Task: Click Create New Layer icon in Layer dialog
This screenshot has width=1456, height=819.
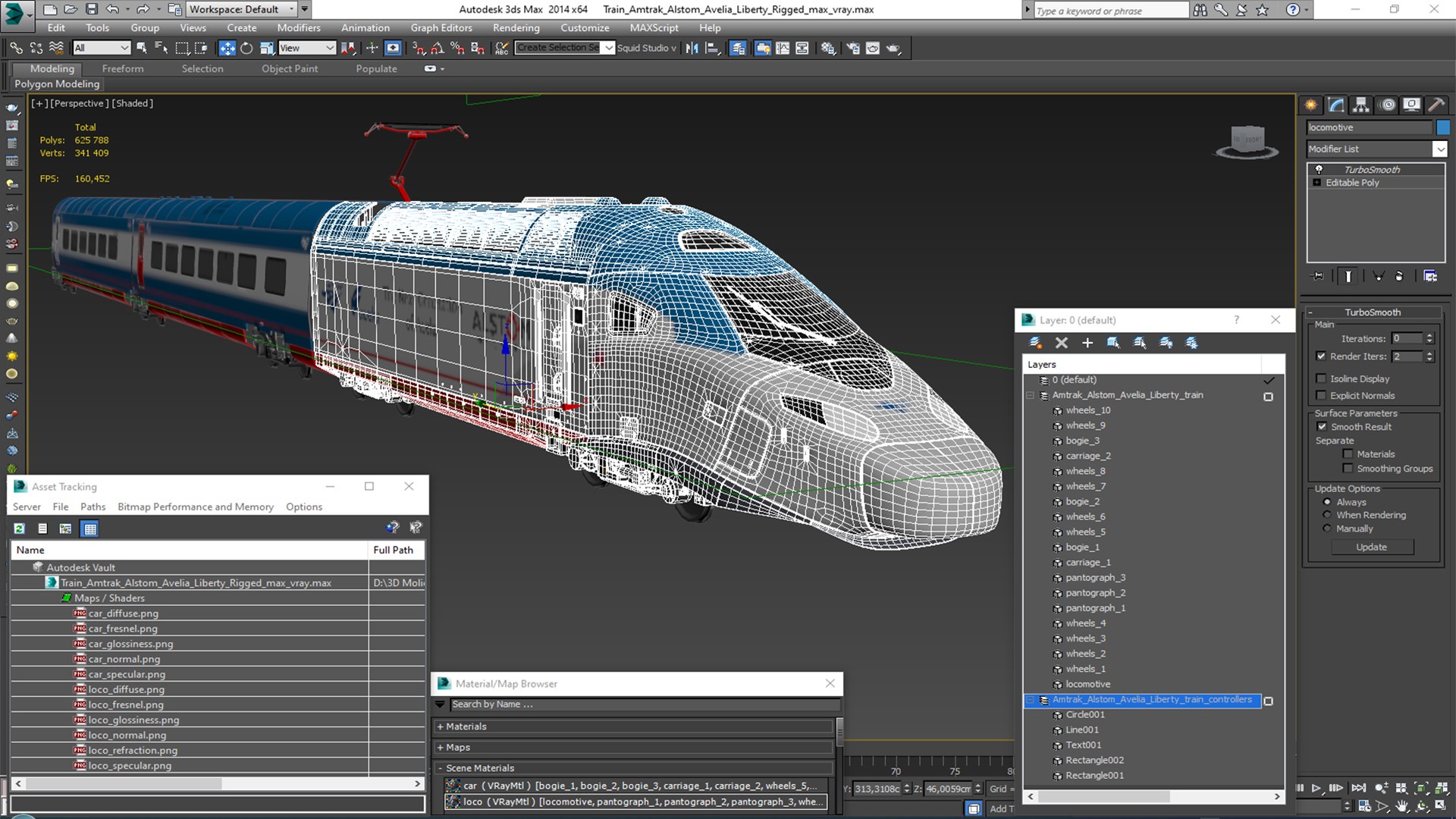Action: coord(1035,343)
